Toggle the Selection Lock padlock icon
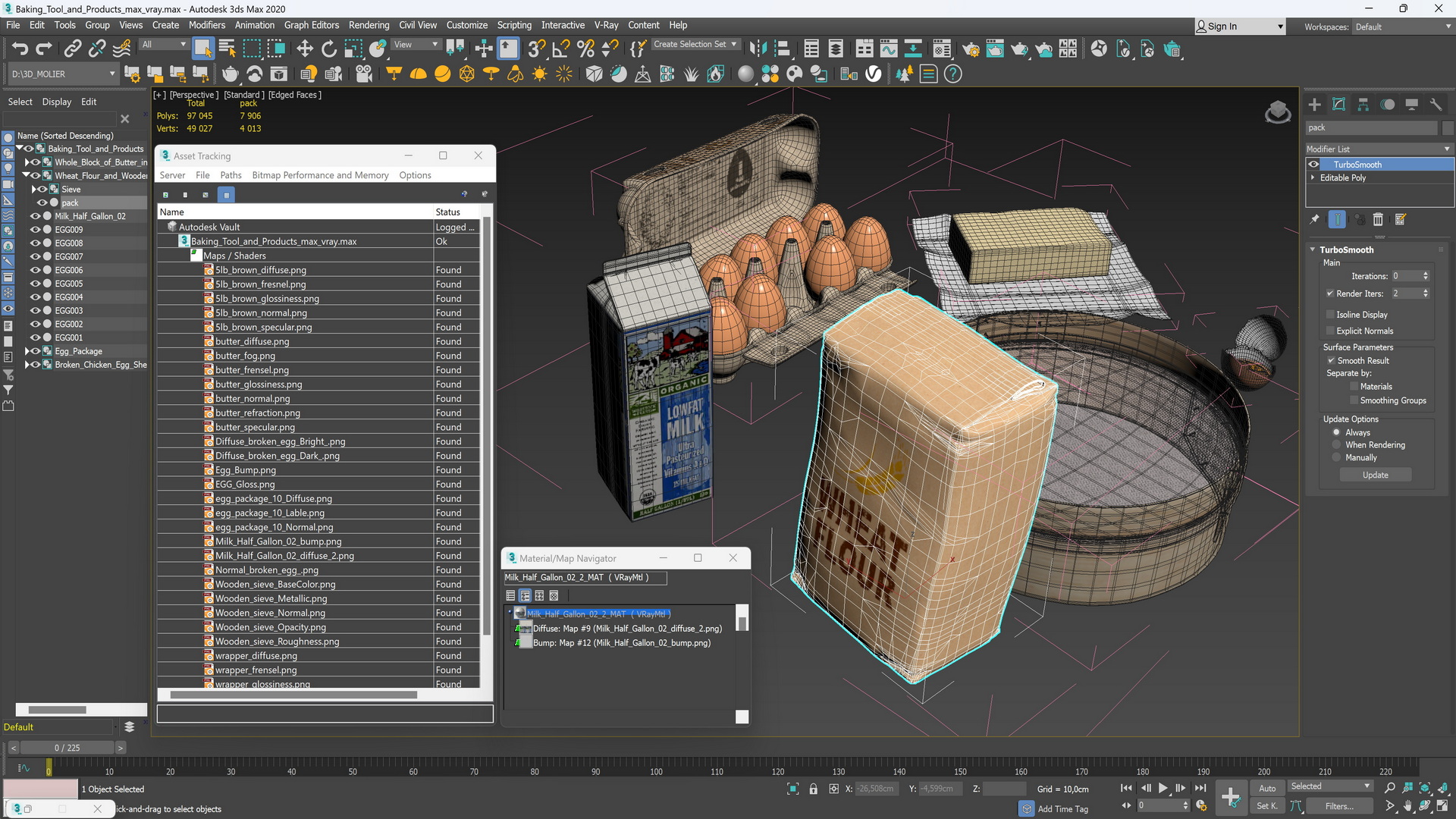The image size is (1456, 819). tap(813, 789)
